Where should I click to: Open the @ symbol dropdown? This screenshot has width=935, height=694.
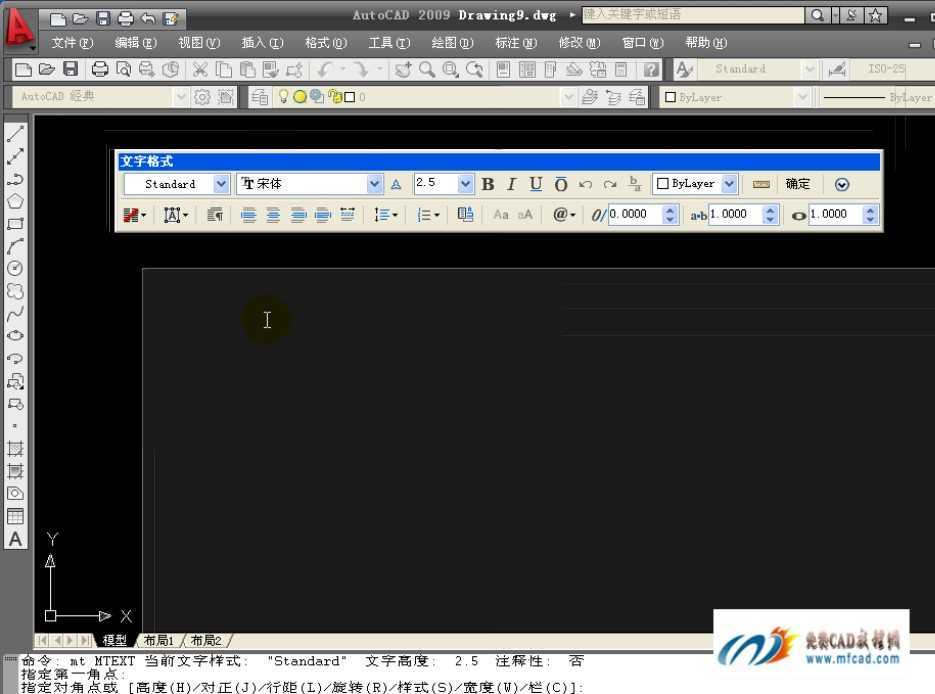[564, 215]
